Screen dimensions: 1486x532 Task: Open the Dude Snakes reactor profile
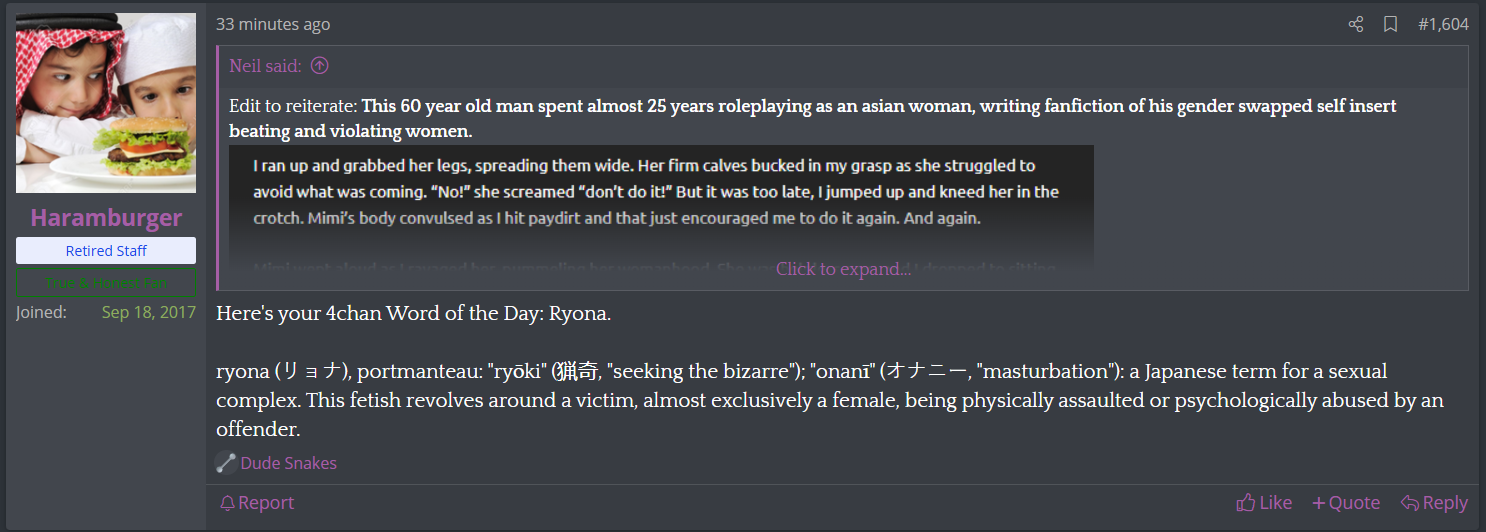(x=289, y=463)
